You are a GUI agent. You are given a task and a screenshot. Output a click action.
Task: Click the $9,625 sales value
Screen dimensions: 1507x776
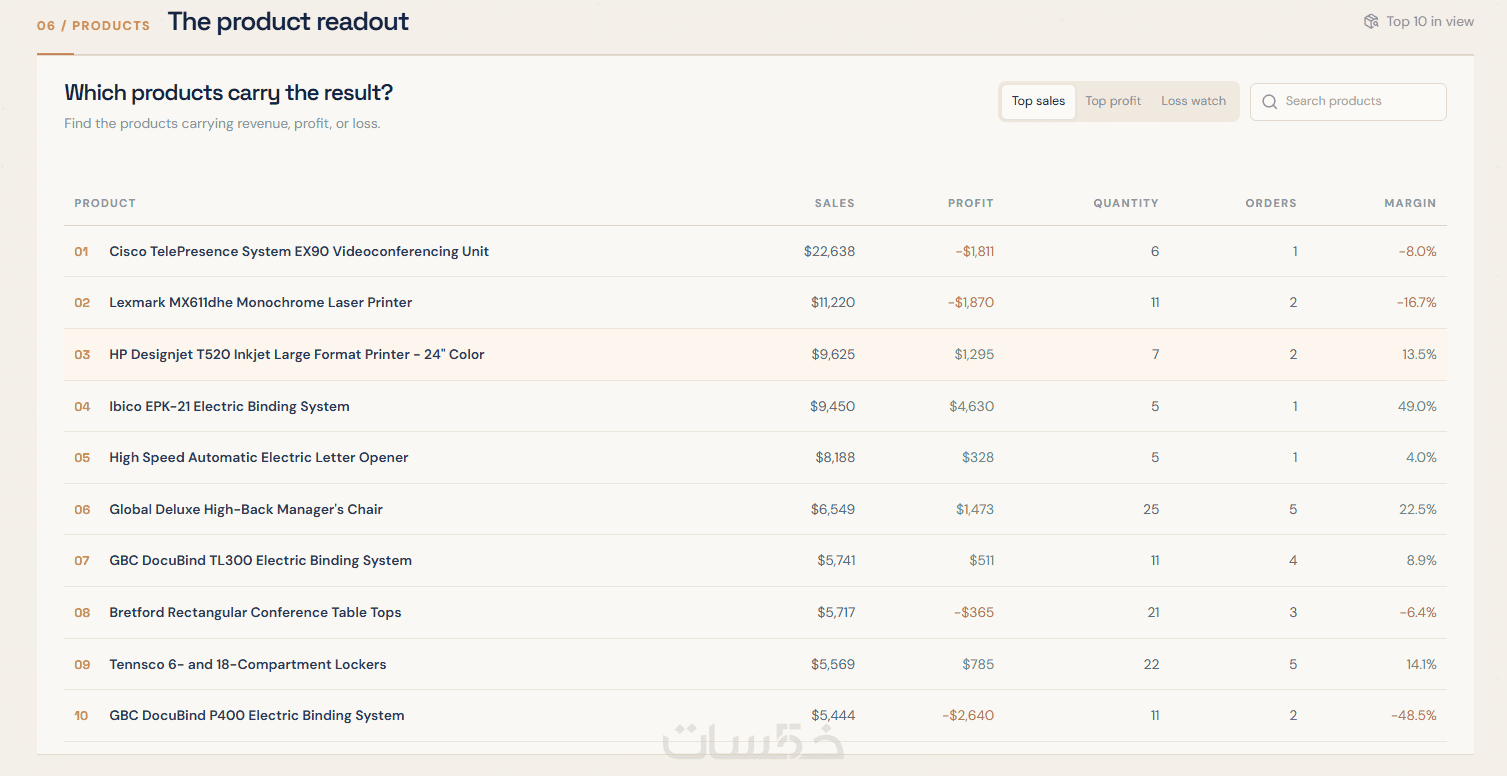pos(834,355)
